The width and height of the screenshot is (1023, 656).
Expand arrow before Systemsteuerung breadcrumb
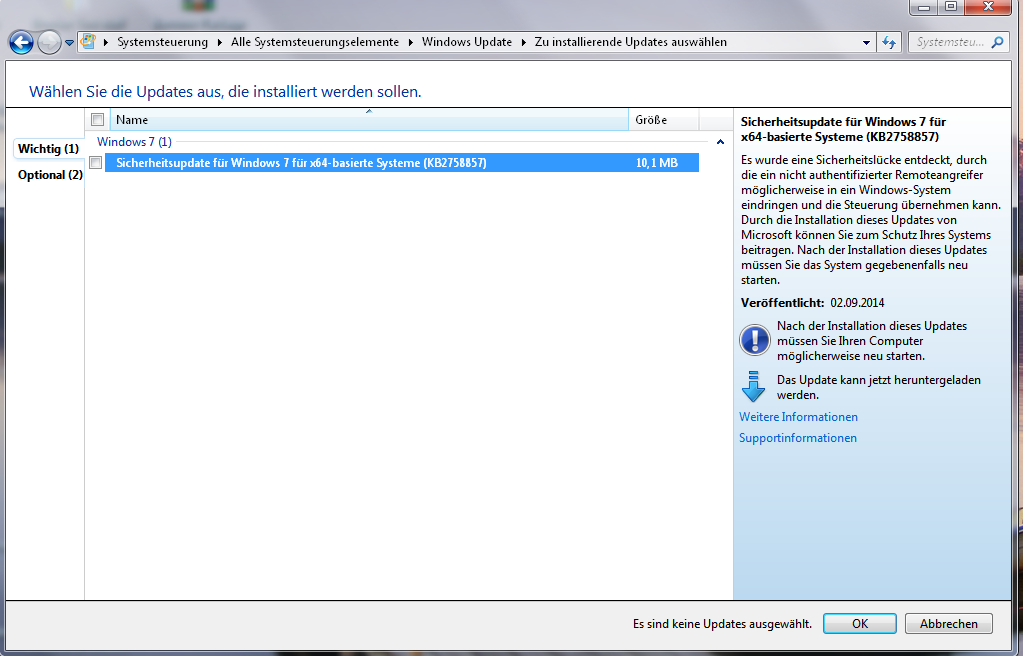[x=106, y=42]
